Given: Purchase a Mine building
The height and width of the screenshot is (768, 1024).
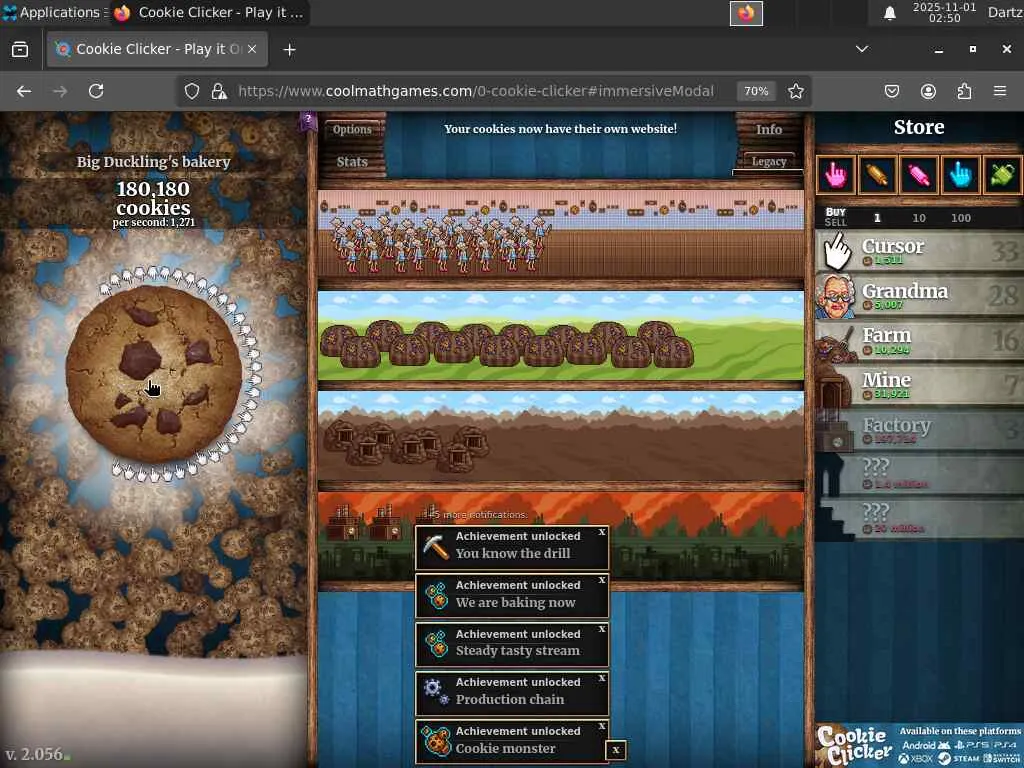Looking at the screenshot, I should 920,385.
